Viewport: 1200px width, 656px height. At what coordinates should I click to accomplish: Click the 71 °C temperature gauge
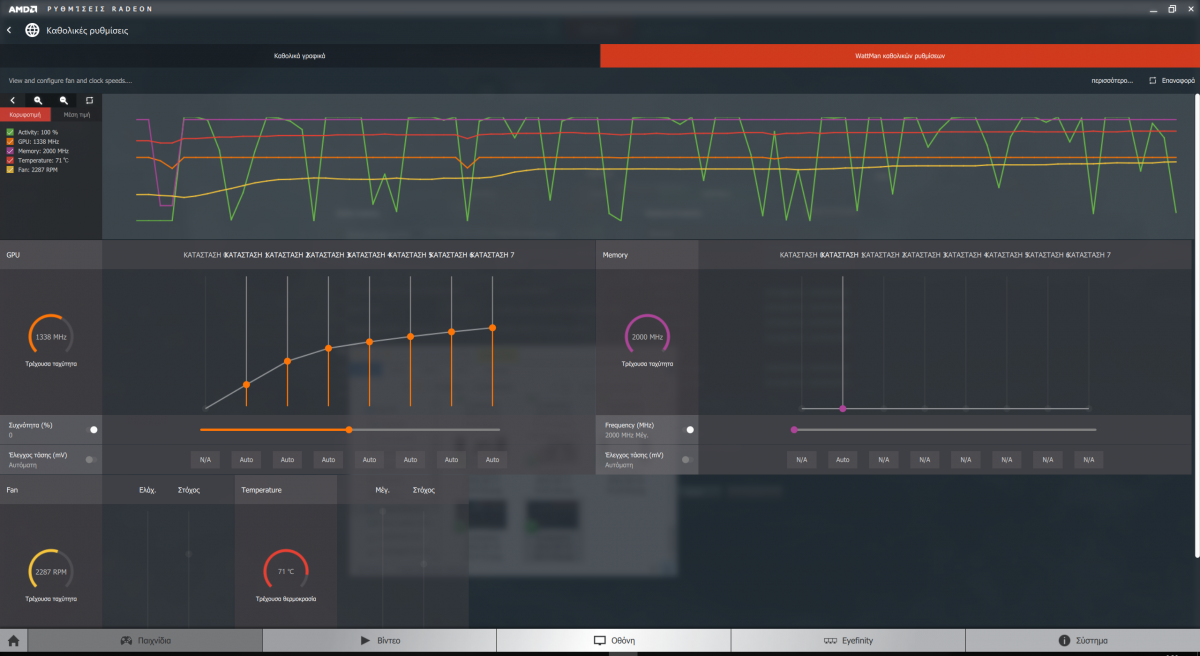pos(286,571)
